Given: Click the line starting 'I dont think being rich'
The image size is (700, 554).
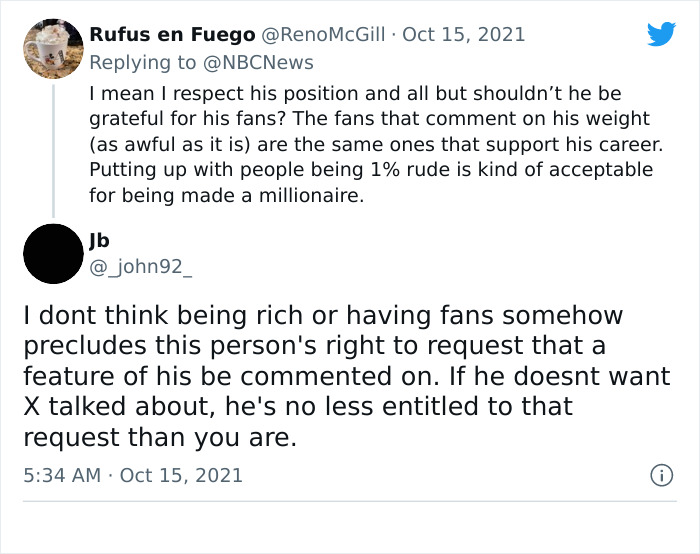Looking at the screenshot, I should coord(323,316).
